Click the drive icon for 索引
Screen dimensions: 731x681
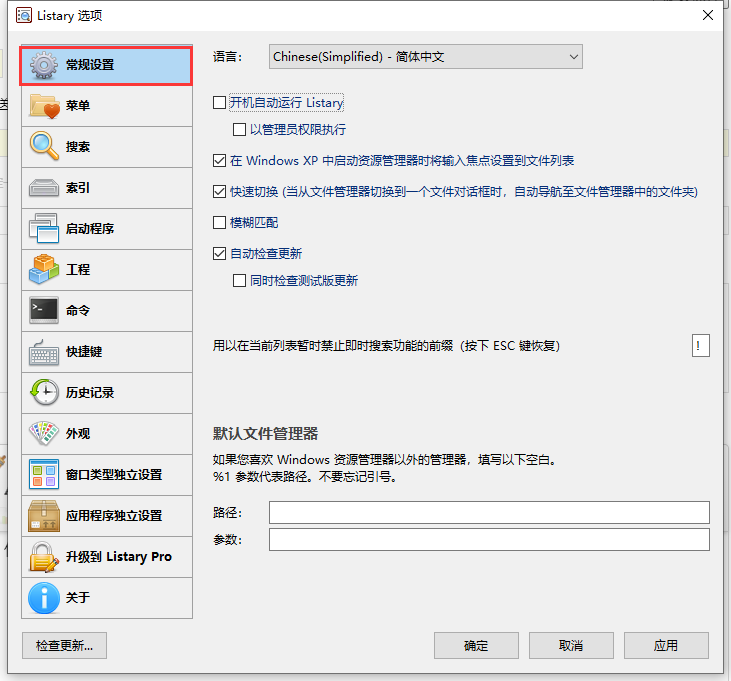44,188
